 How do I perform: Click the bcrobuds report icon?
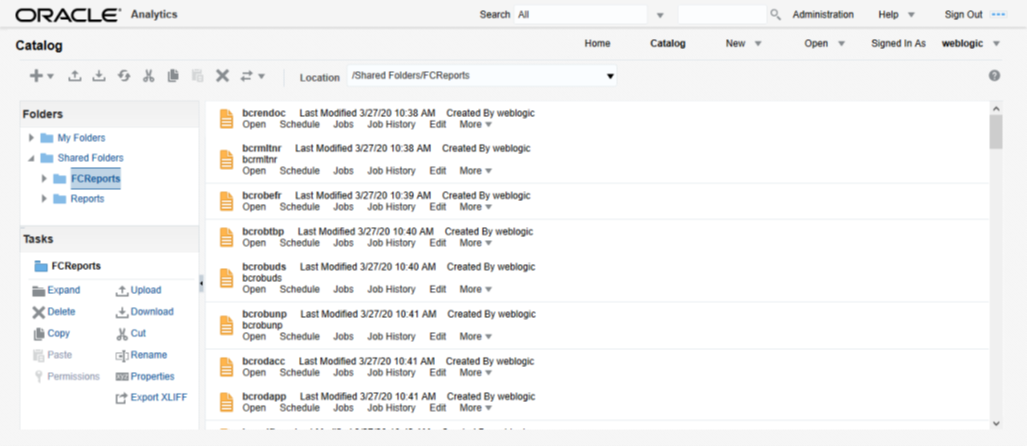226,278
